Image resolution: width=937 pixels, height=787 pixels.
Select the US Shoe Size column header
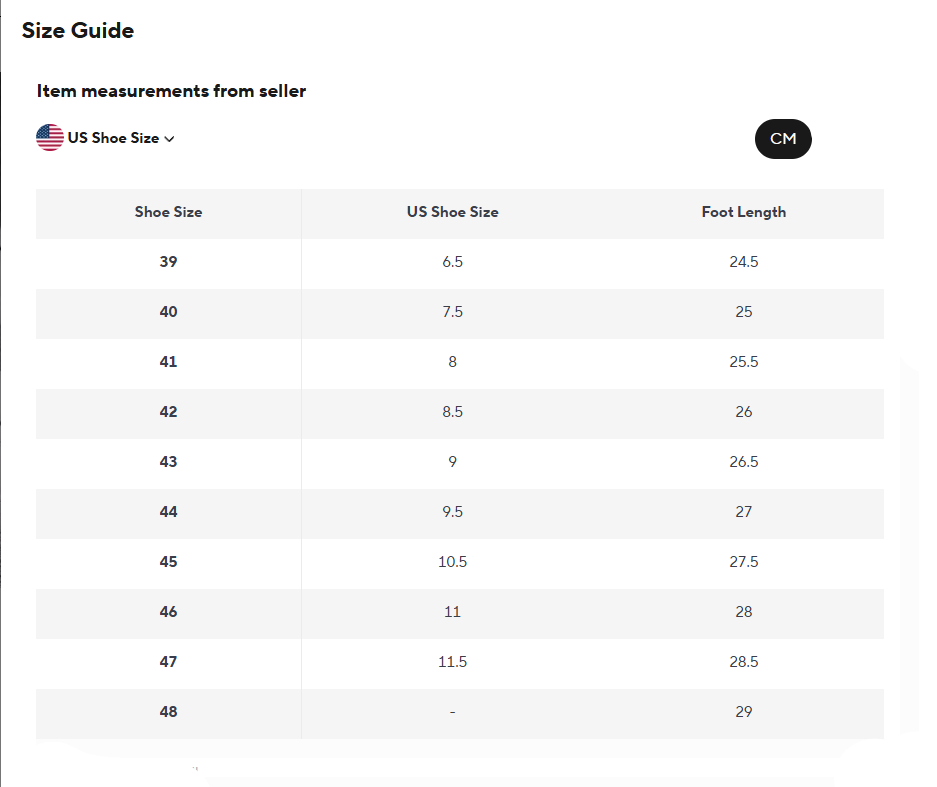click(452, 212)
